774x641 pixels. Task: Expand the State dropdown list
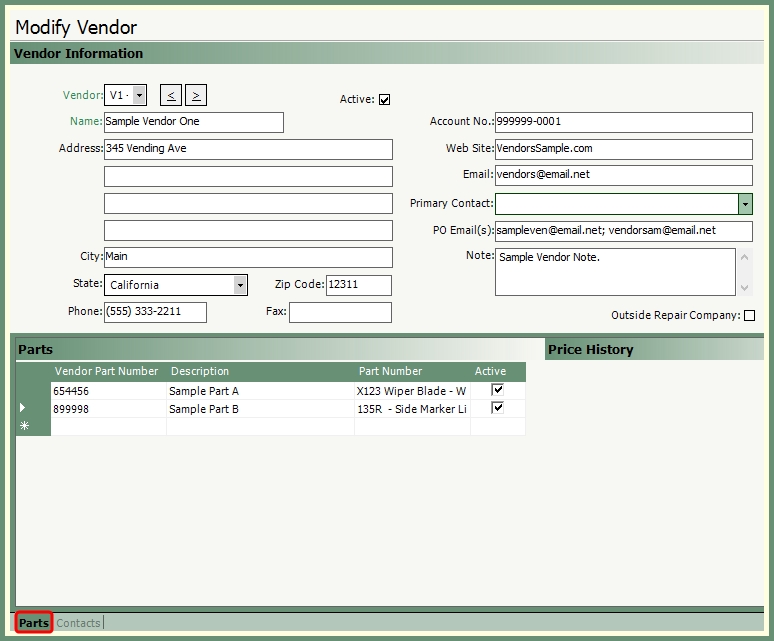click(x=240, y=285)
